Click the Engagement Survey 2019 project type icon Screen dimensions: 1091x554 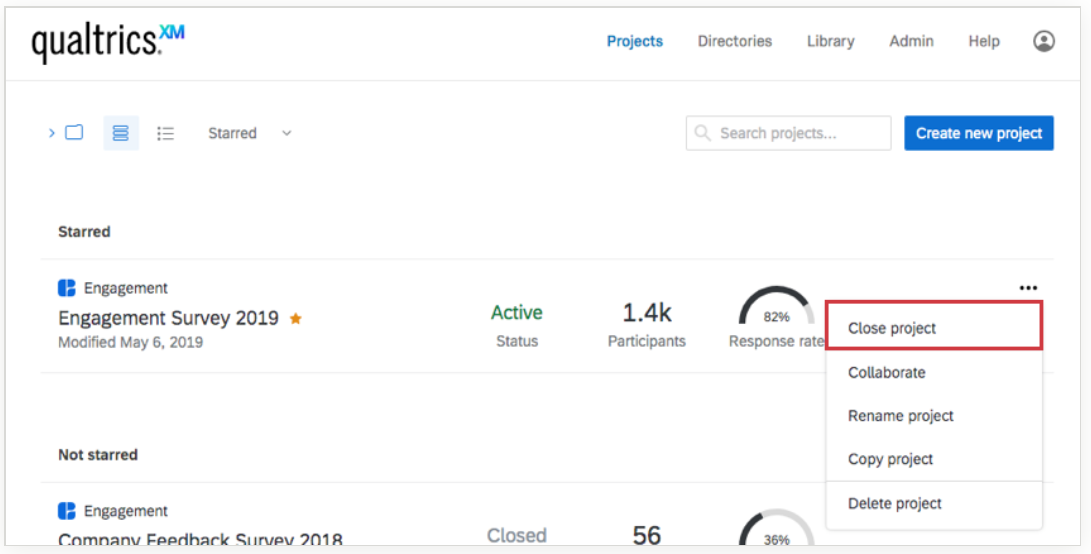[67, 288]
